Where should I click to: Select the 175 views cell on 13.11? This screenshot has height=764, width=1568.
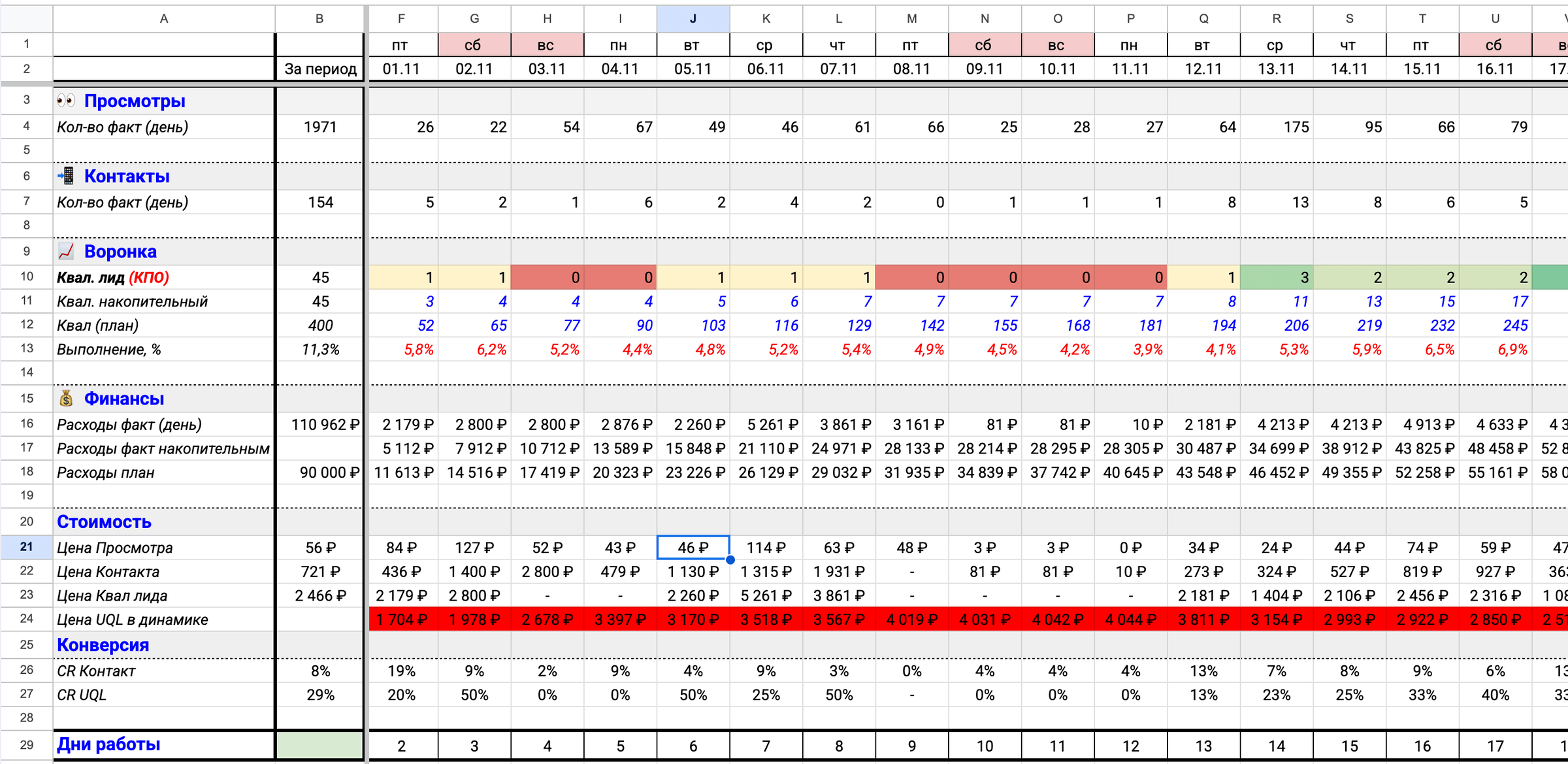click(x=1276, y=127)
